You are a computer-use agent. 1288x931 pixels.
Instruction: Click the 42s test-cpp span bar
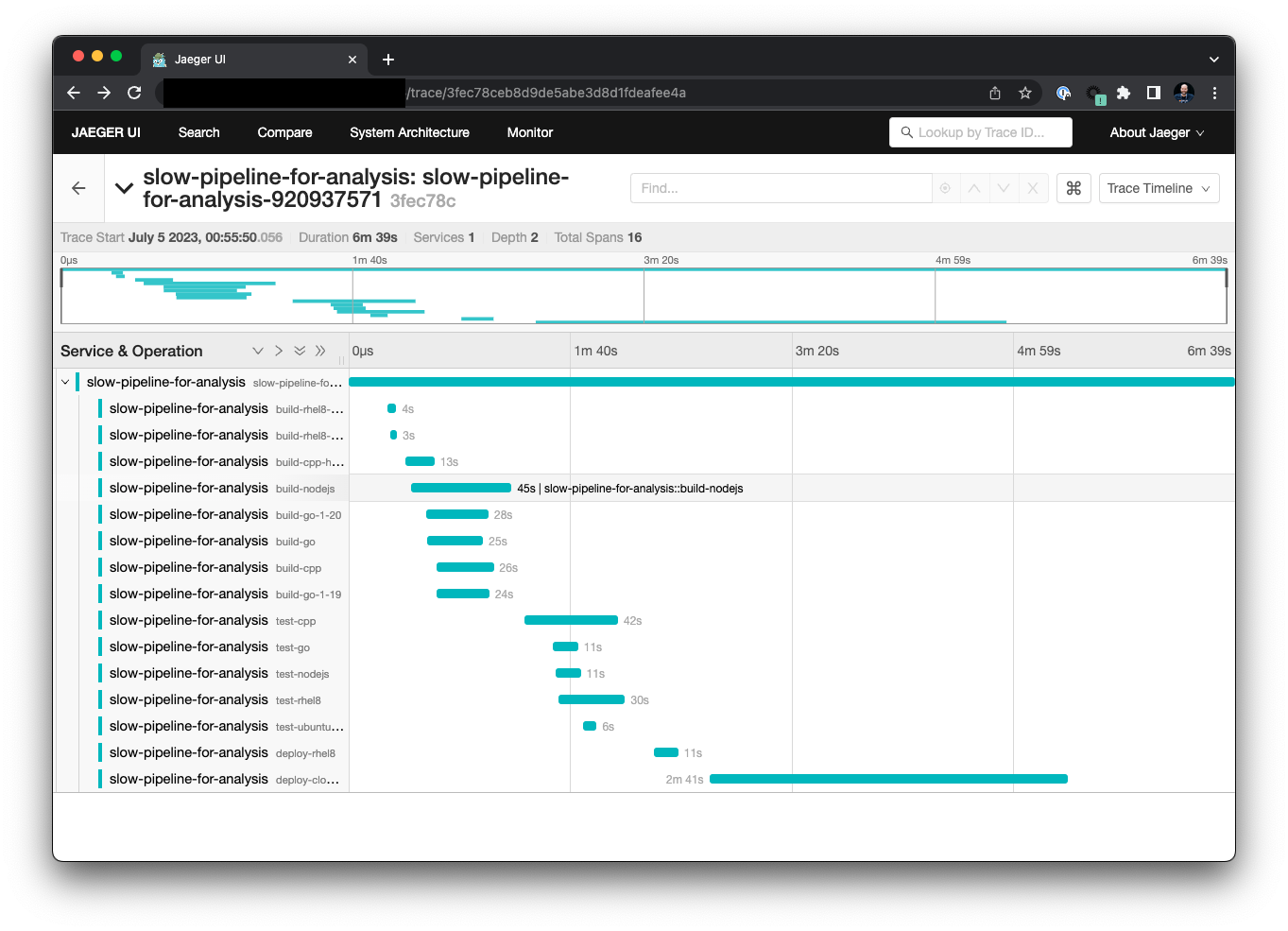click(x=571, y=620)
